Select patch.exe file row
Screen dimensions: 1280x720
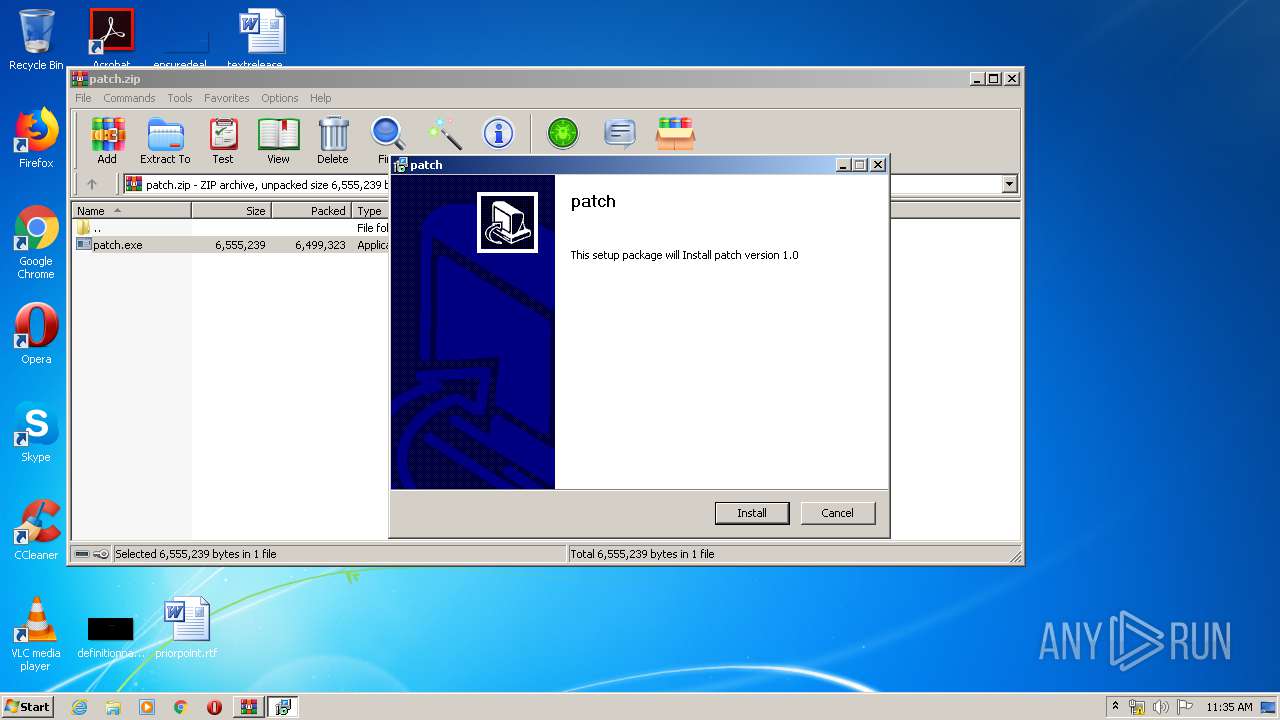(x=232, y=245)
